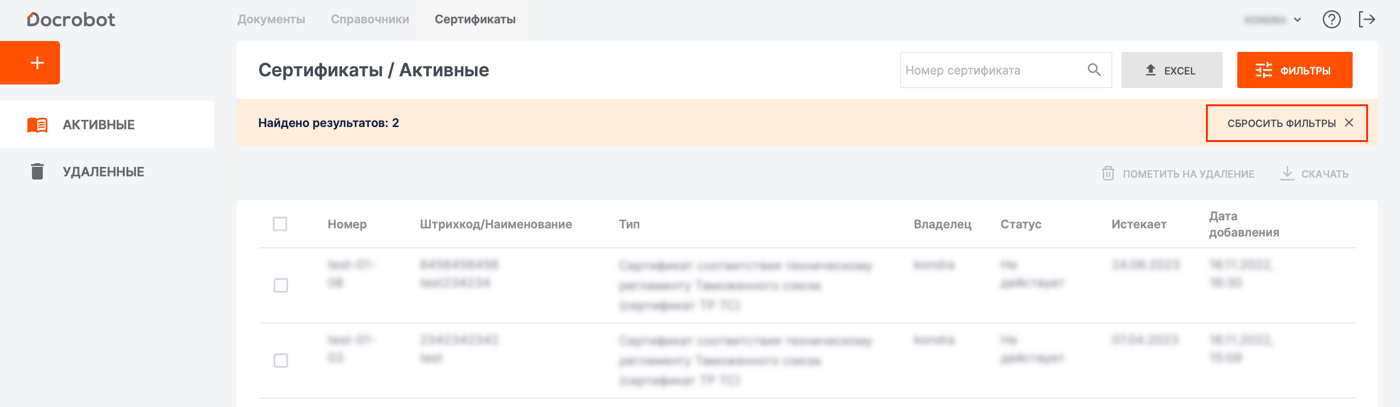This screenshot has height=407, width=1400.
Task: Click the download icon for Скачать
Action: (1287, 174)
